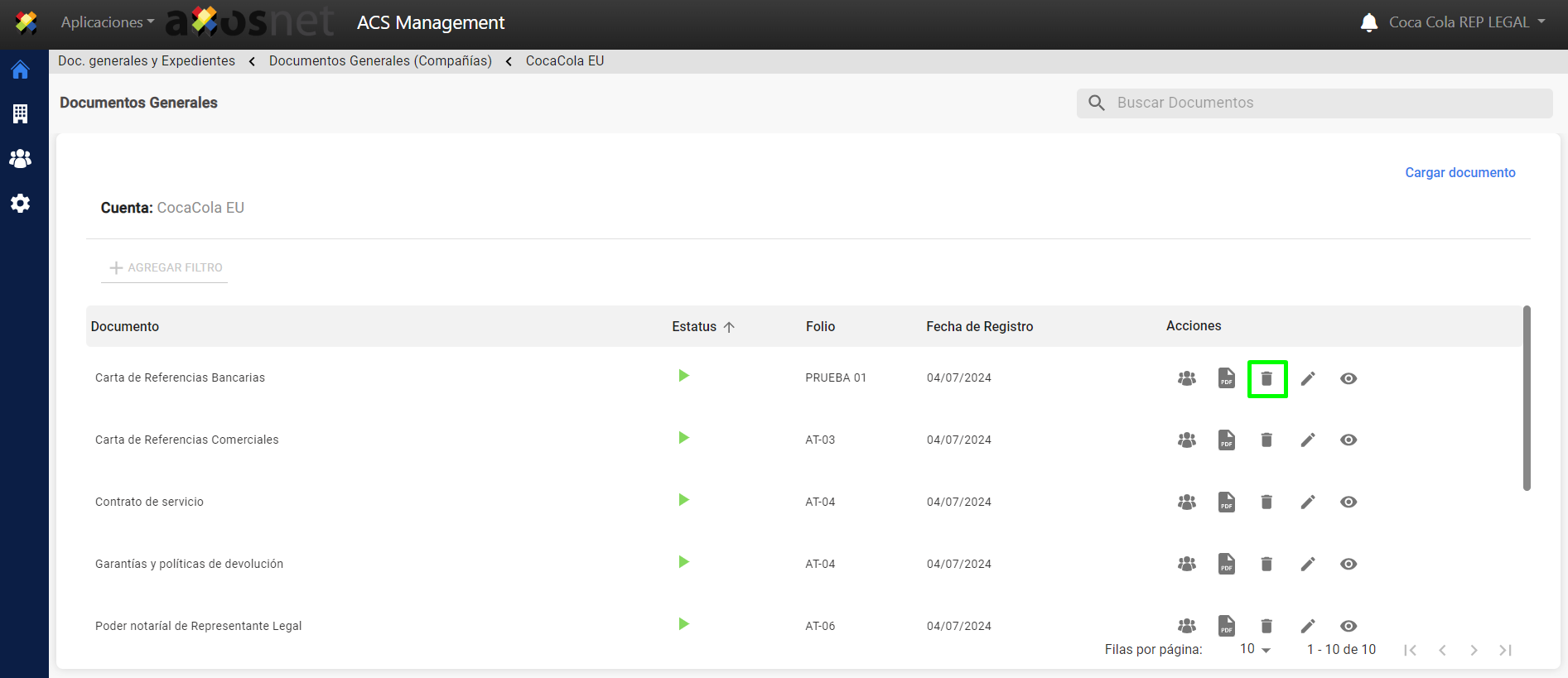
Task: Click AGREGAR FILTRO button
Action: coord(166,267)
